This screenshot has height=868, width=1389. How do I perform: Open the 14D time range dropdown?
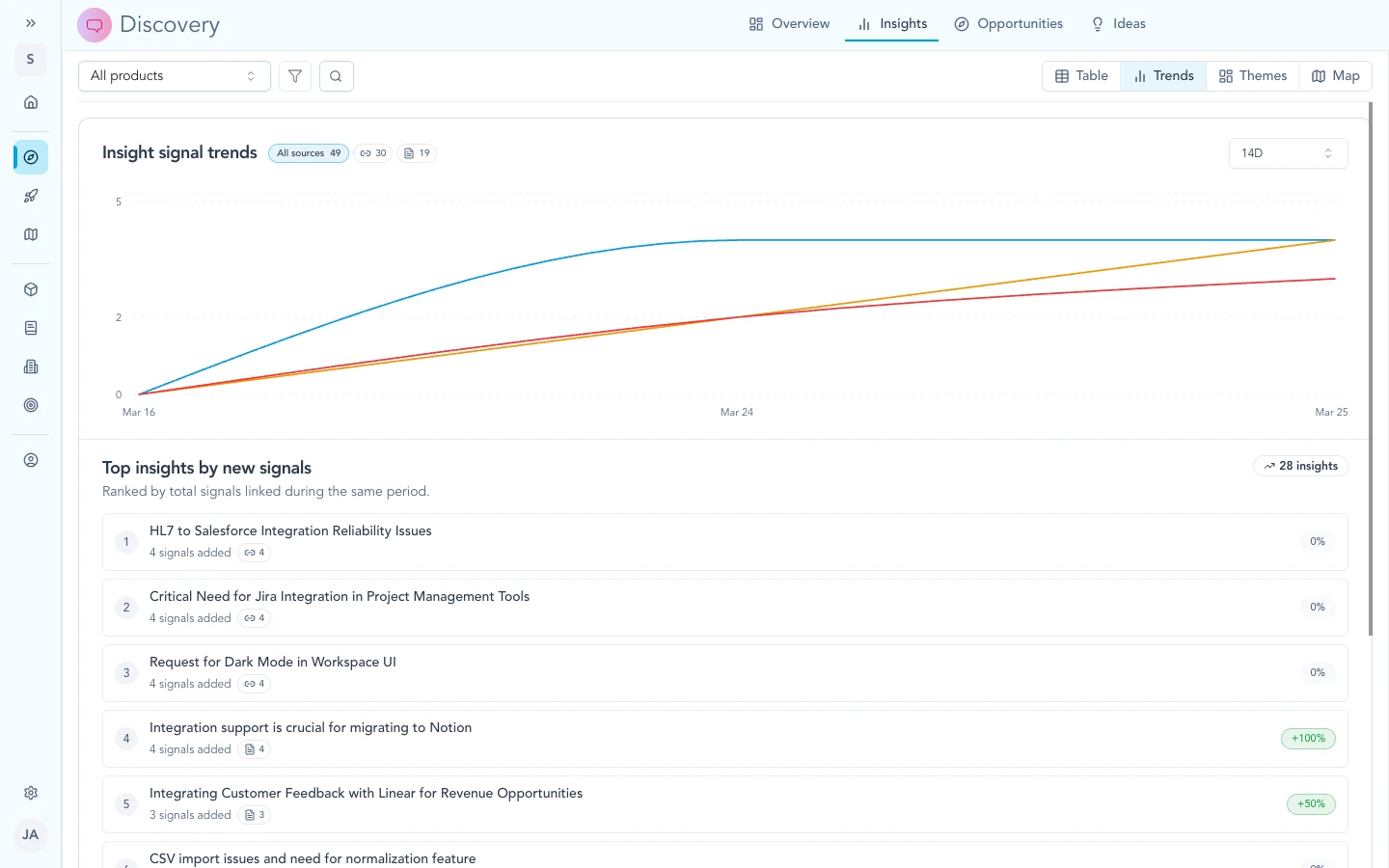click(1288, 152)
